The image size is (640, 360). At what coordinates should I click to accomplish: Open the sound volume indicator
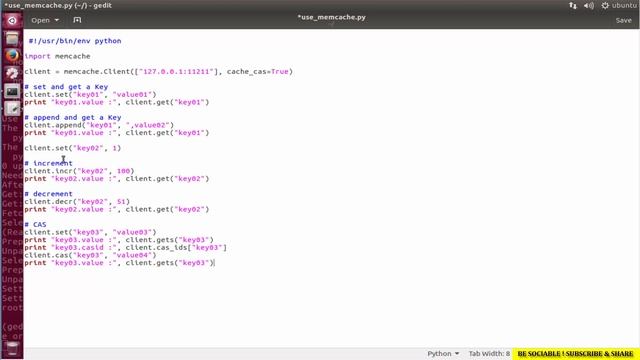[589, 5]
